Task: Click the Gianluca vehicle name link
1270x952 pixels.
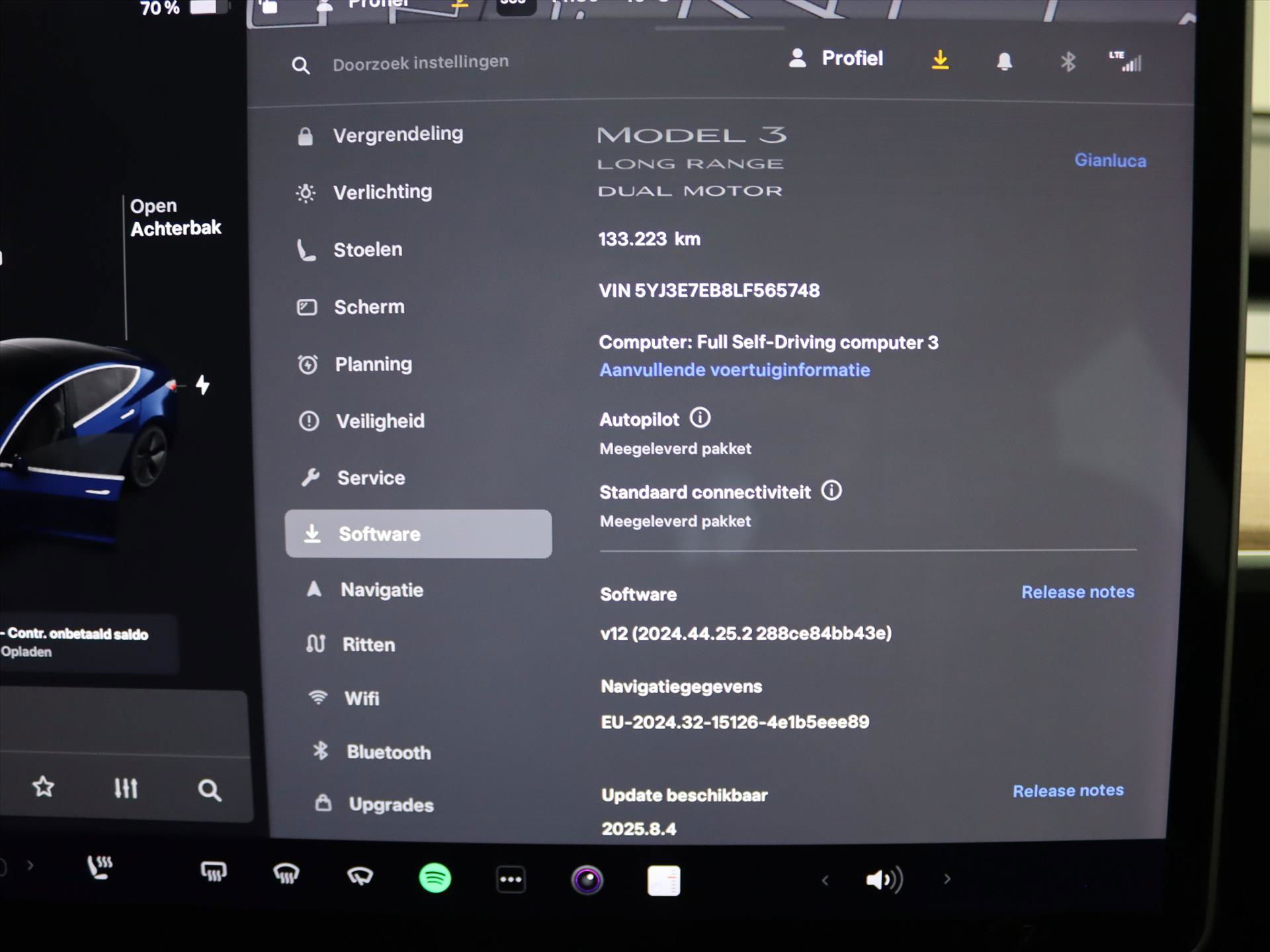Action: pos(1110,161)
